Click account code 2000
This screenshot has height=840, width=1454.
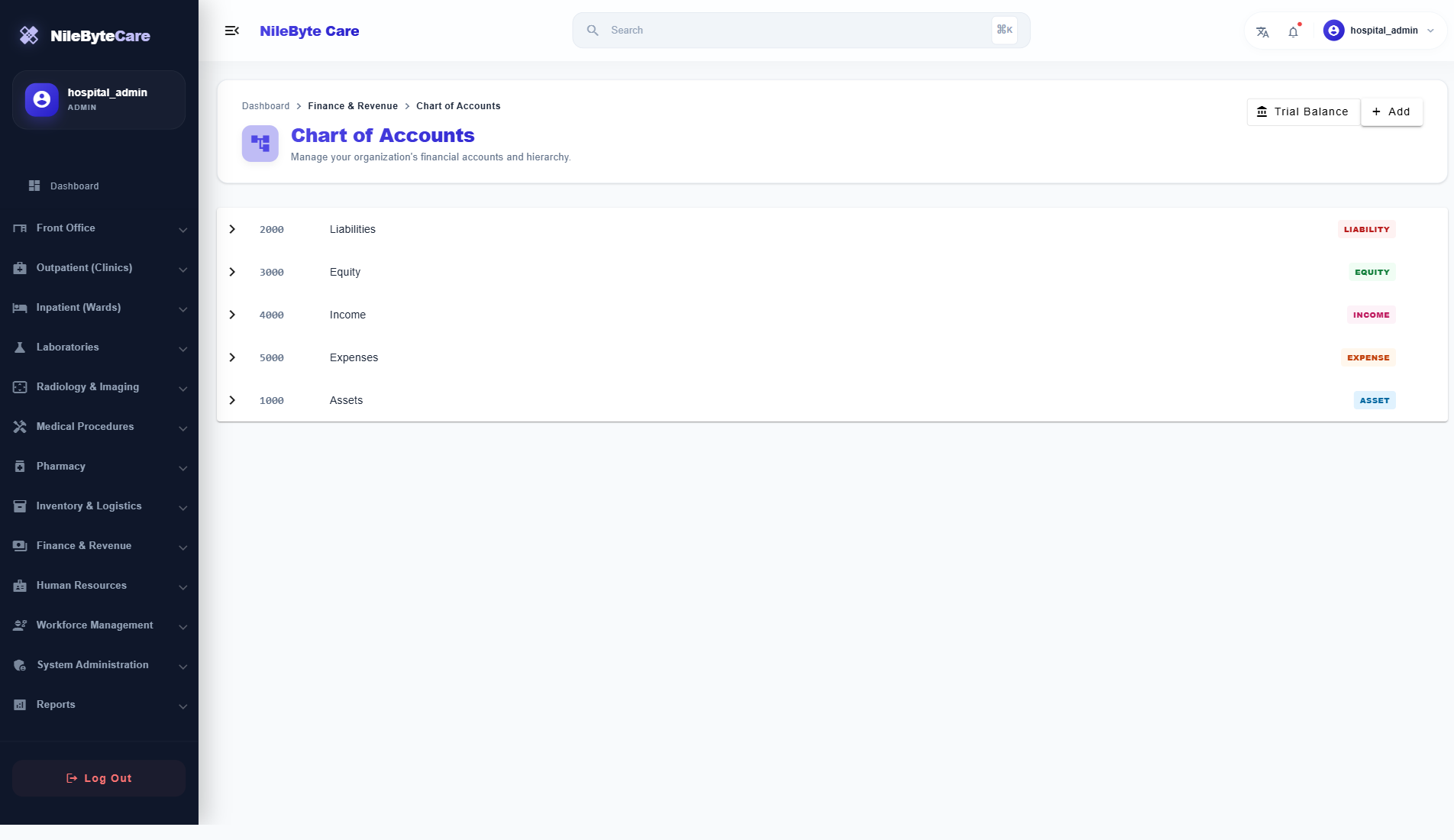click(272, 229)
